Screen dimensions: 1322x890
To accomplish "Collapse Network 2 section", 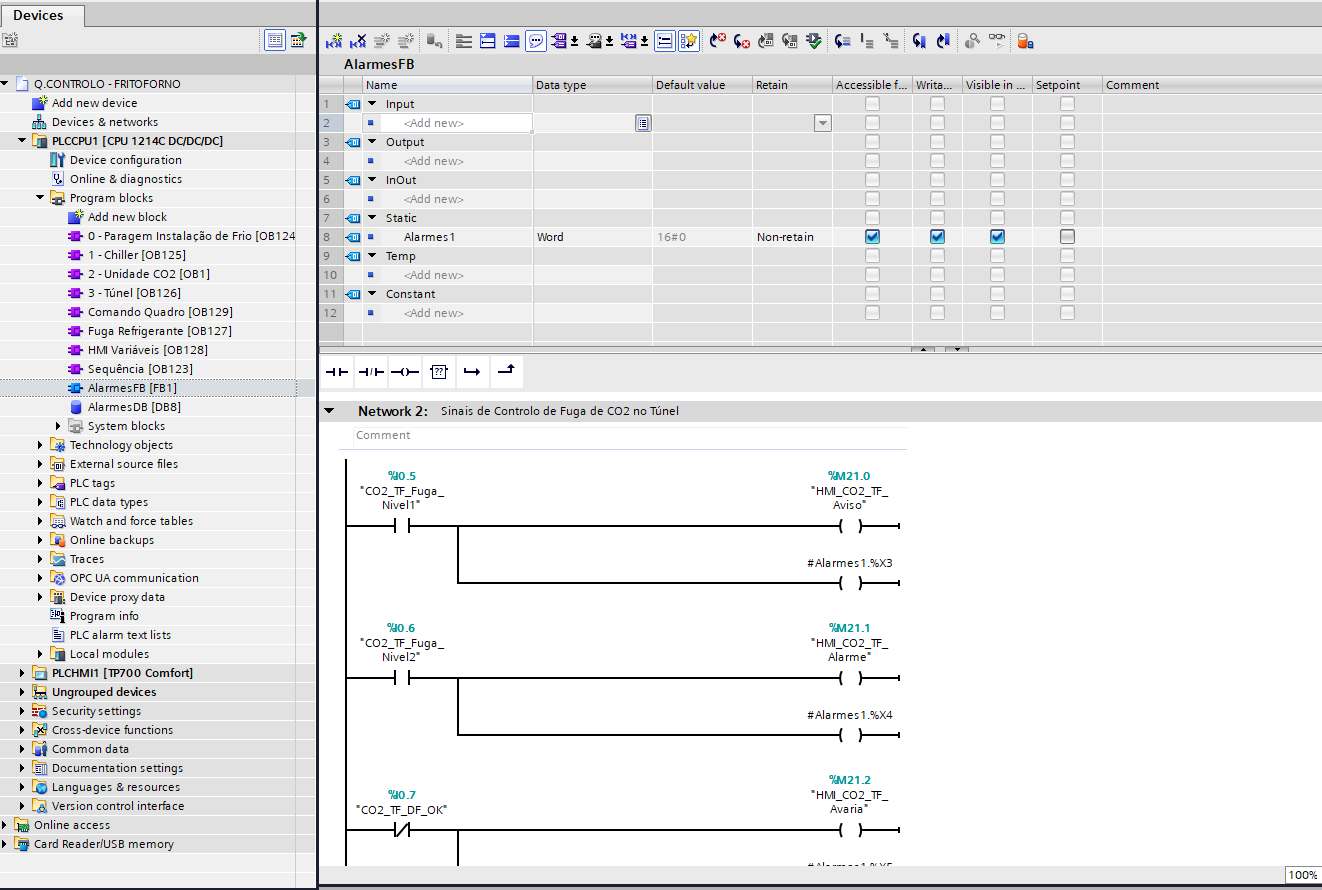I will coord(329,411).
